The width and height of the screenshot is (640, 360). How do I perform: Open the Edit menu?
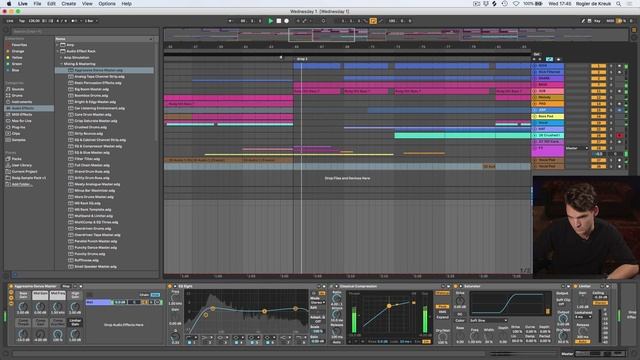tap(51, 4)
